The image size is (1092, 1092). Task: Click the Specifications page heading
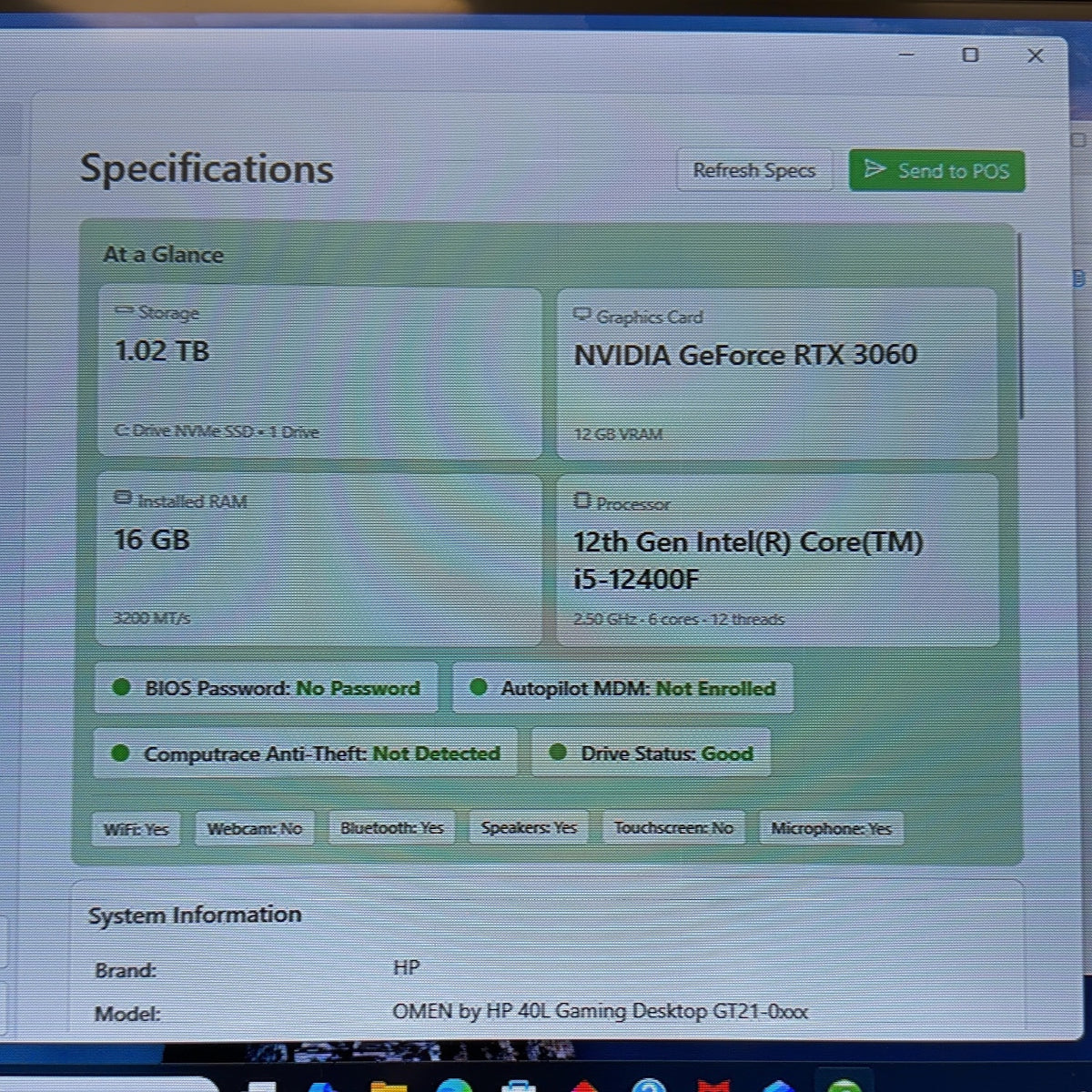[207, 168]
